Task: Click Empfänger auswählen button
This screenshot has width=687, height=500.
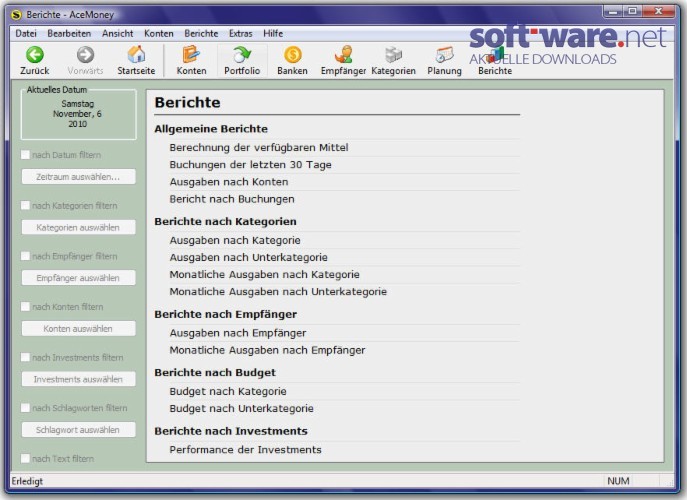Action: click(x=78, y=278)
